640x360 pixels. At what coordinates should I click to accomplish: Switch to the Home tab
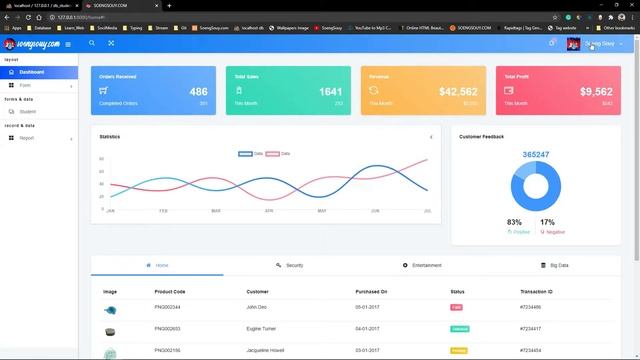(x=157, y=265)
